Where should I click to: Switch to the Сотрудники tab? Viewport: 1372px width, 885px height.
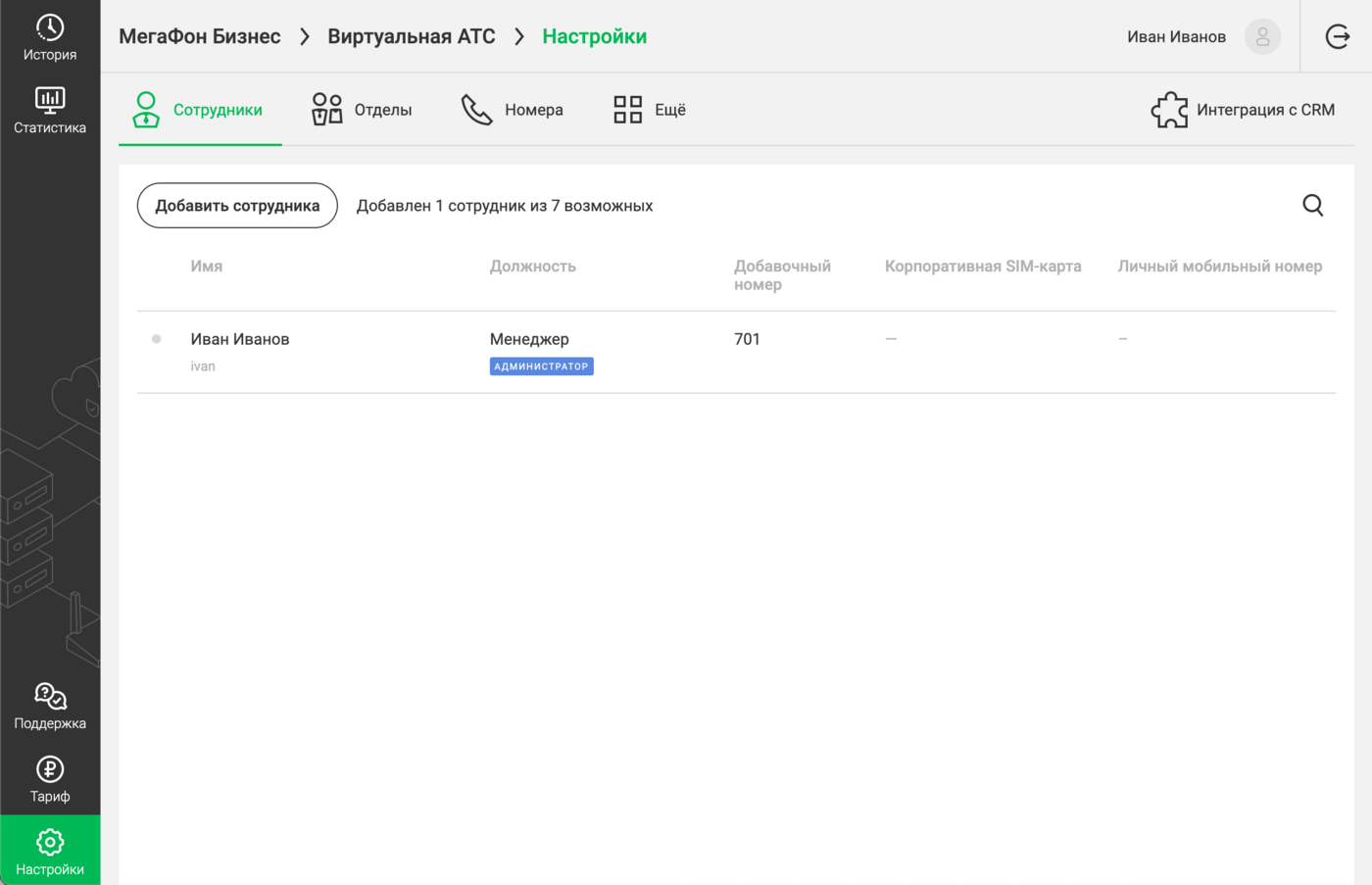pyautogui.click(x=200, y=110)
